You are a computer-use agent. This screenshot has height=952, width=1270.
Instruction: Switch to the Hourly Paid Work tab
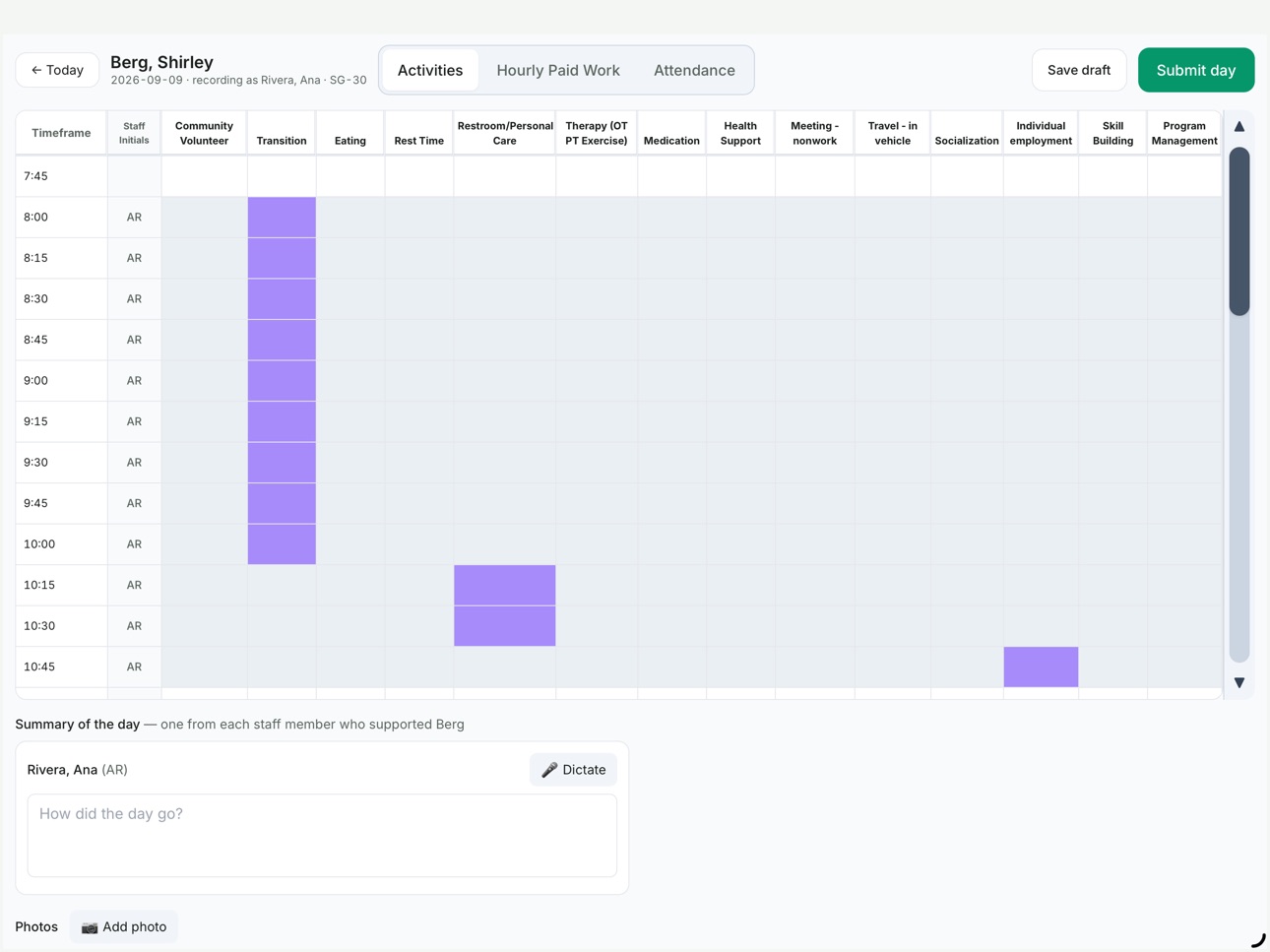point(558,70)
